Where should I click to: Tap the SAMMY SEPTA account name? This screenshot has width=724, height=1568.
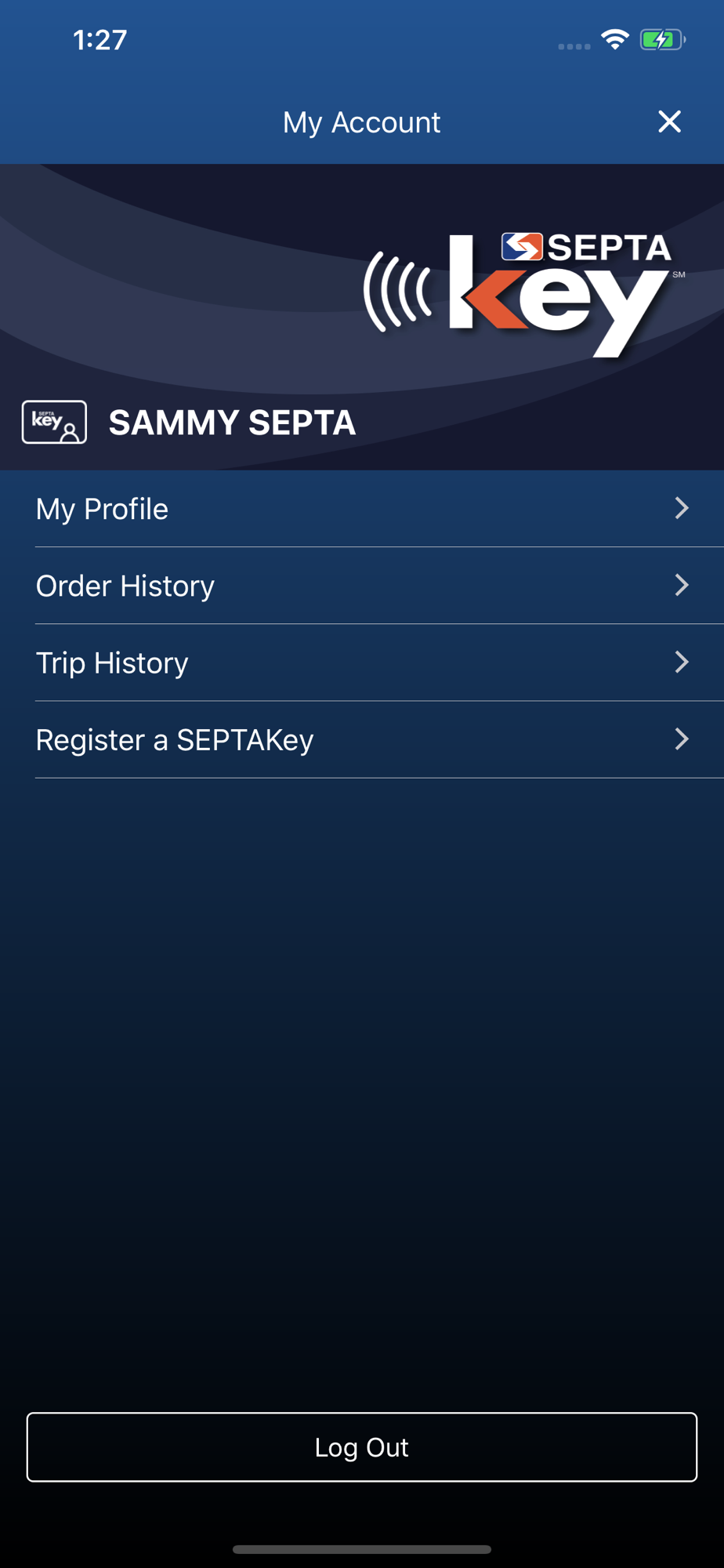232,423
